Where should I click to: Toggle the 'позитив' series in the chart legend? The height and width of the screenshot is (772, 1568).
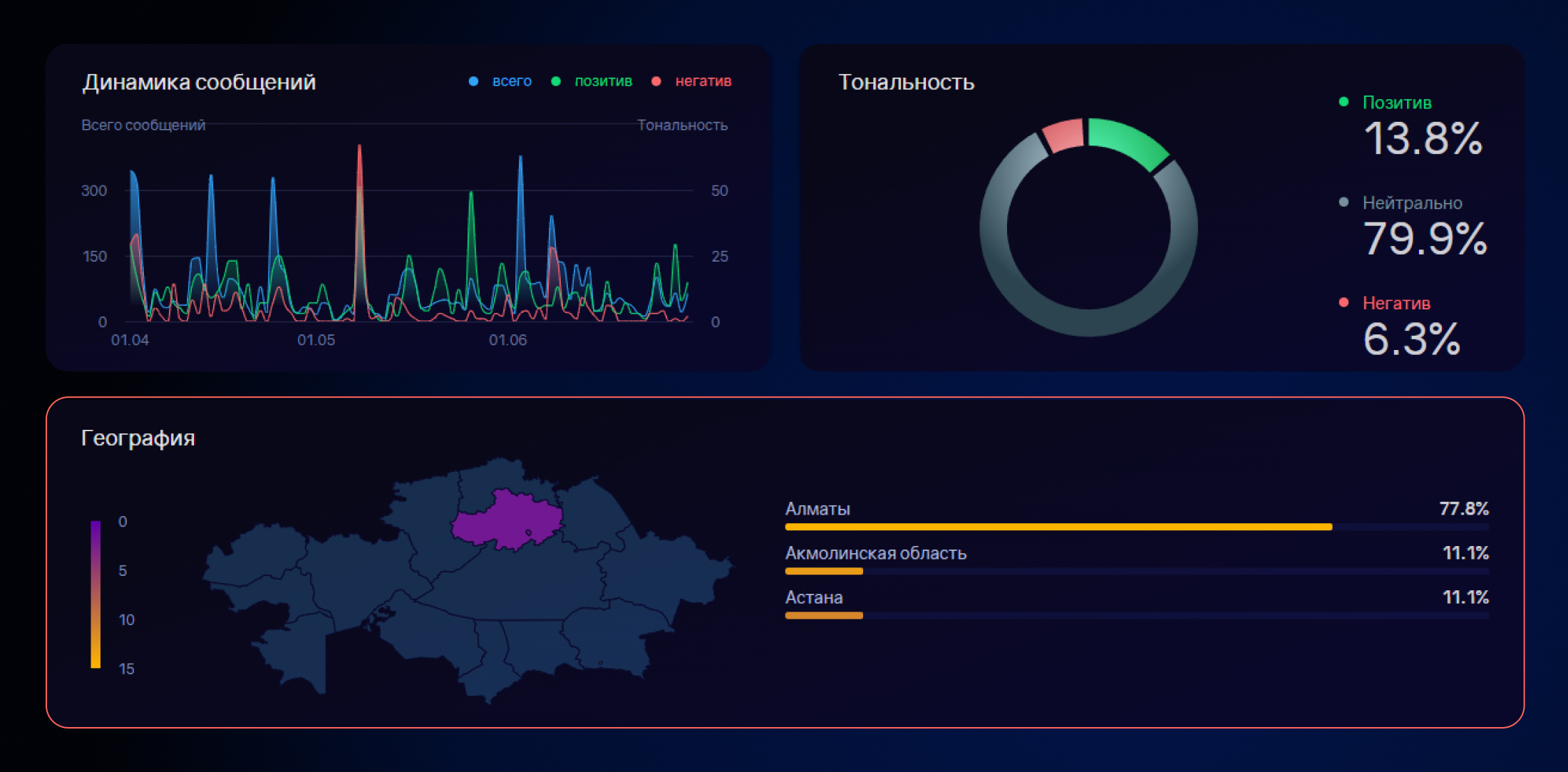[x=592, y=81]
